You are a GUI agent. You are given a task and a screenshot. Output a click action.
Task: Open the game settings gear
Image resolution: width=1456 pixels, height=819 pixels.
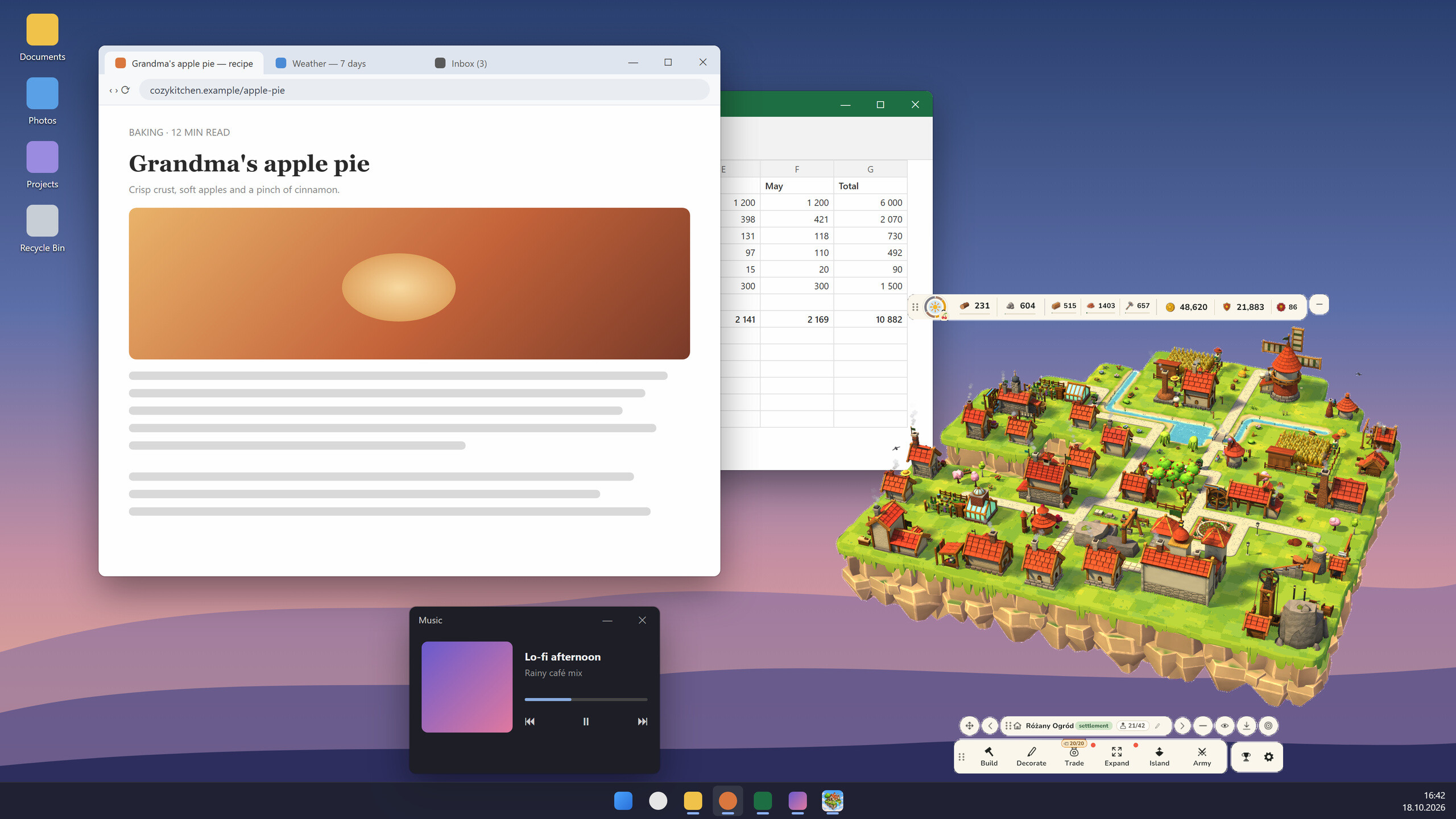[1269, 757]
